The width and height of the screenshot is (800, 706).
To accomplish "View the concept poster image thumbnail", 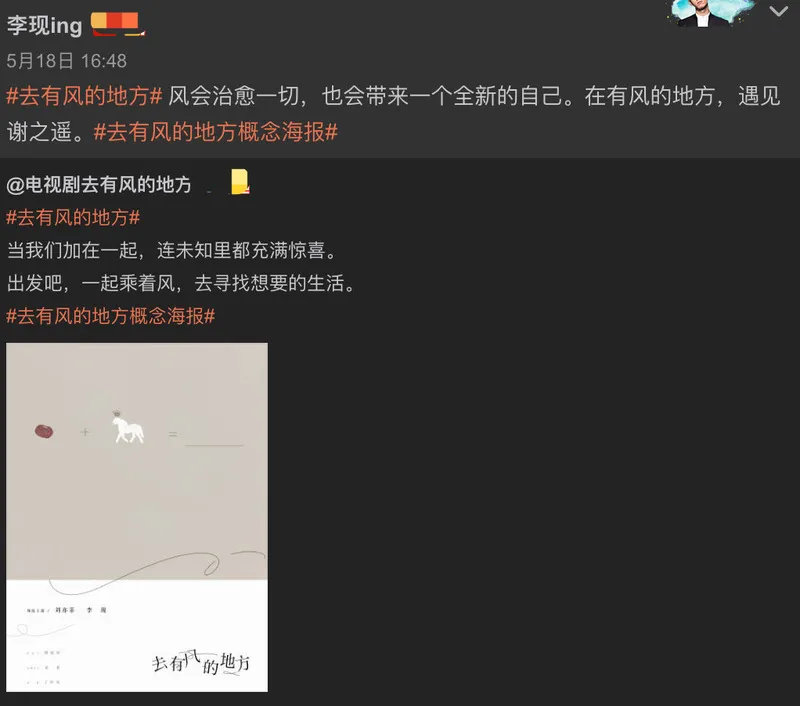I will 137,517.
